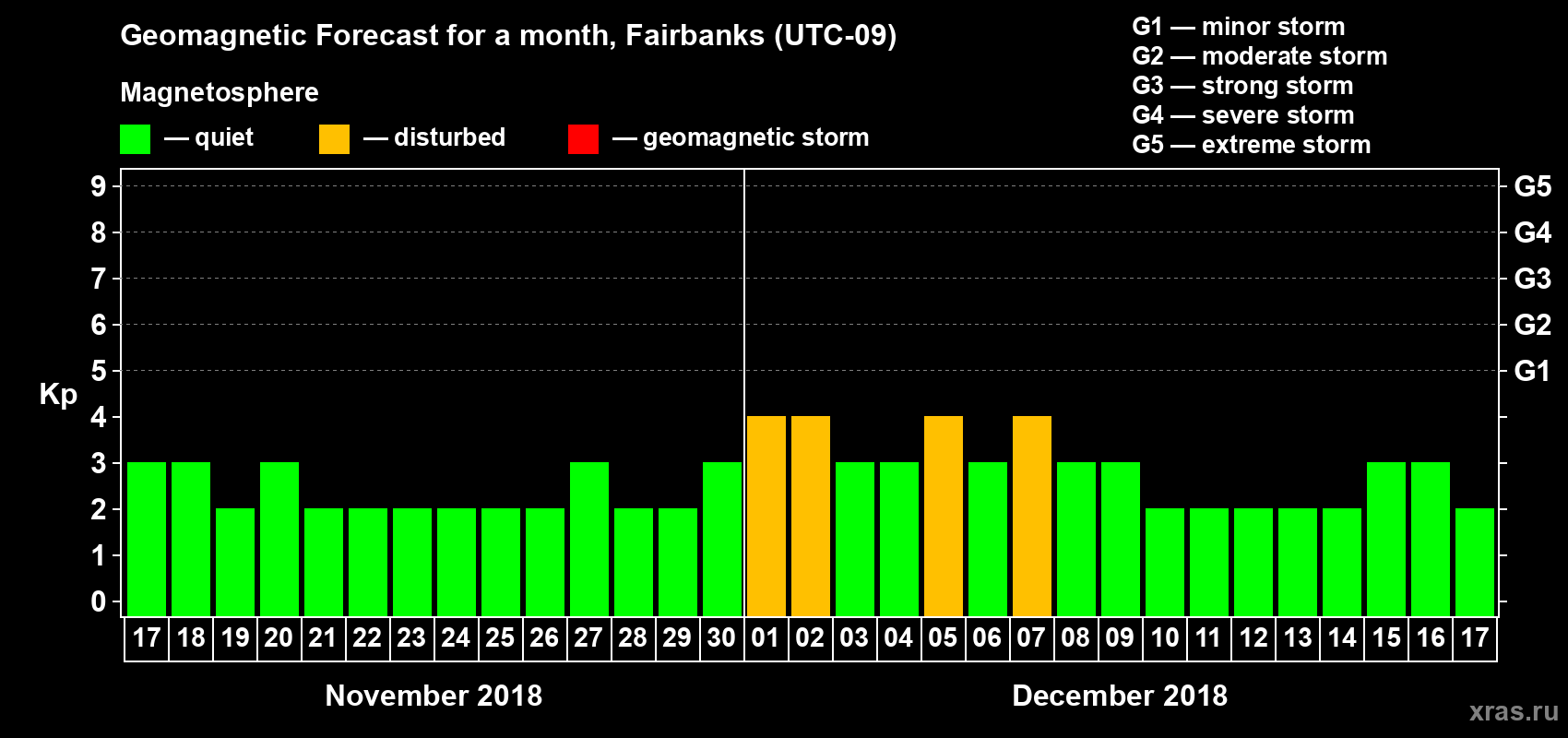Select the orange bar for December 07
The width and height of the screenshot is (1568, 738).
1032,516
